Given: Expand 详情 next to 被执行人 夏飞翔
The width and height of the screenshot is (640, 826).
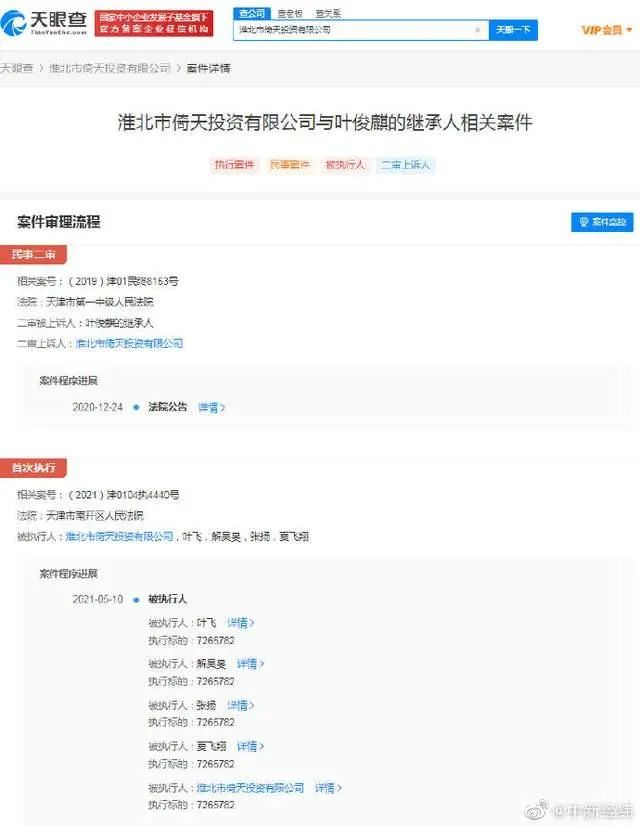Looking at the screenshot, I should pyautogui.click(x=250, y=746).
